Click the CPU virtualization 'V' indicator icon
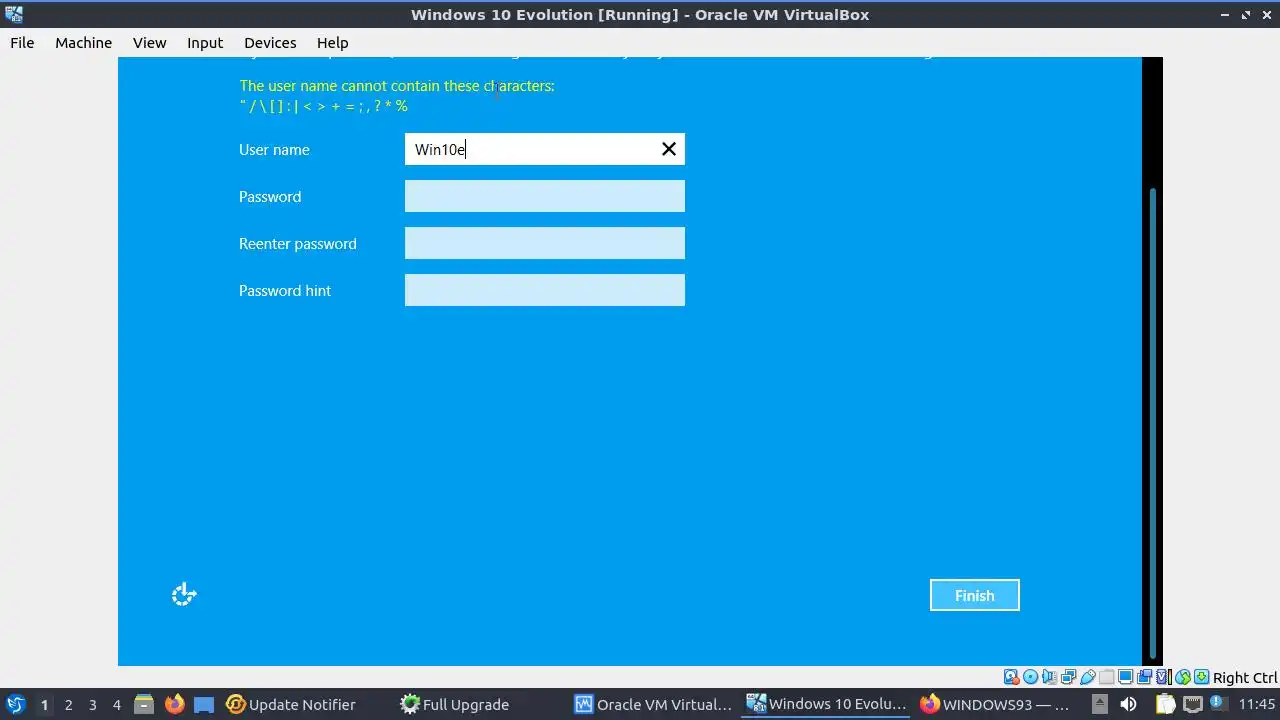The height and width of the screenshot is (720, 1280). point(1164,677)
